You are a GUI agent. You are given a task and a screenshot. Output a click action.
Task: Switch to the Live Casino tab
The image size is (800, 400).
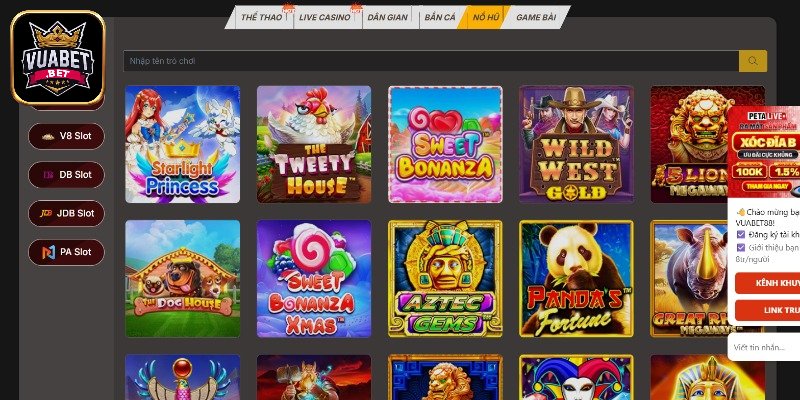pos(324,17)
